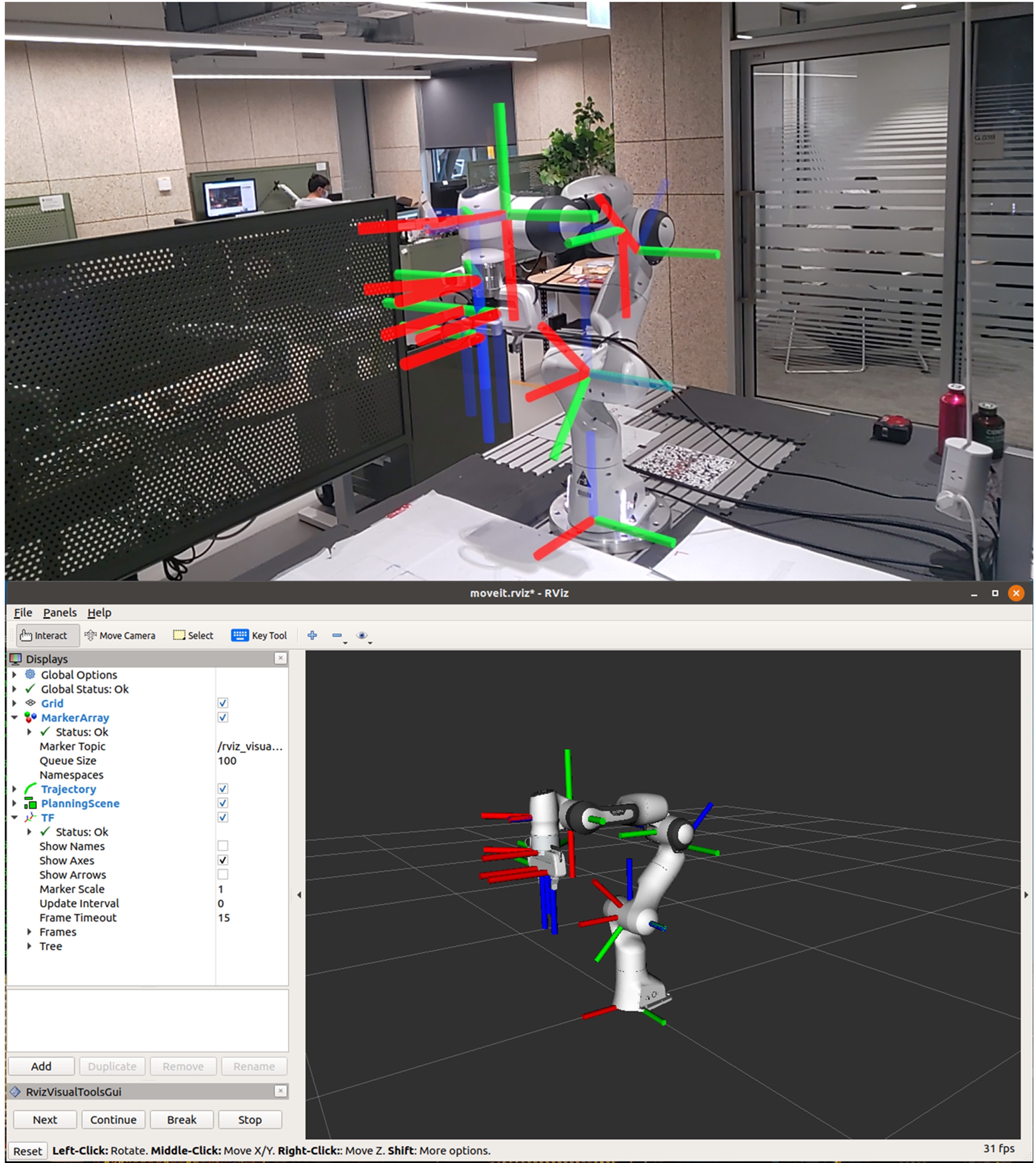The height and width of the screenshot is (1163, 1036).
Task: Click MarkerArray Status Ok checkmark icon
Action: [45, 732]
